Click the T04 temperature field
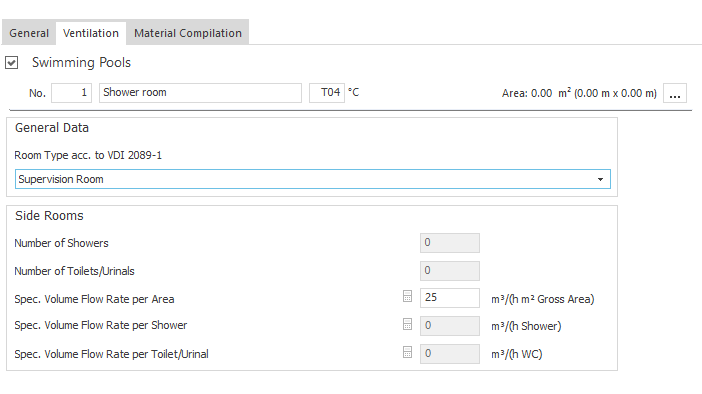Image resolution: width=702 pixels, height=394 pixels. (x=327, y=93)
